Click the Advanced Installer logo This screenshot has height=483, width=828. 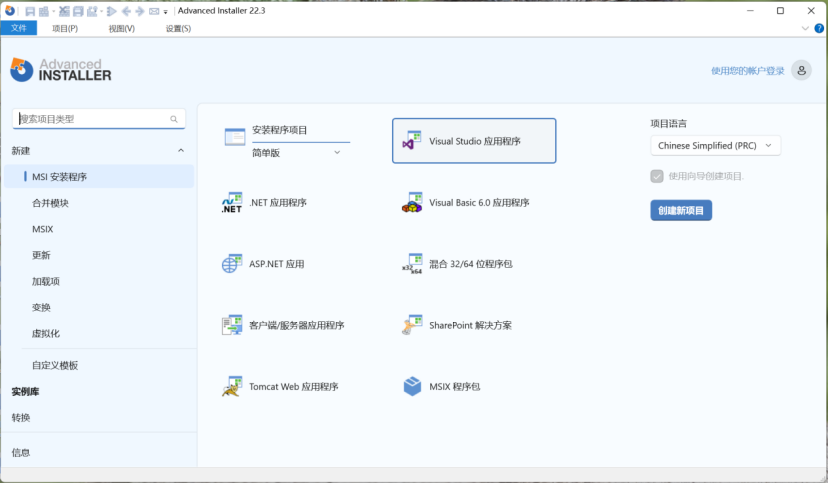pos(61,70)
